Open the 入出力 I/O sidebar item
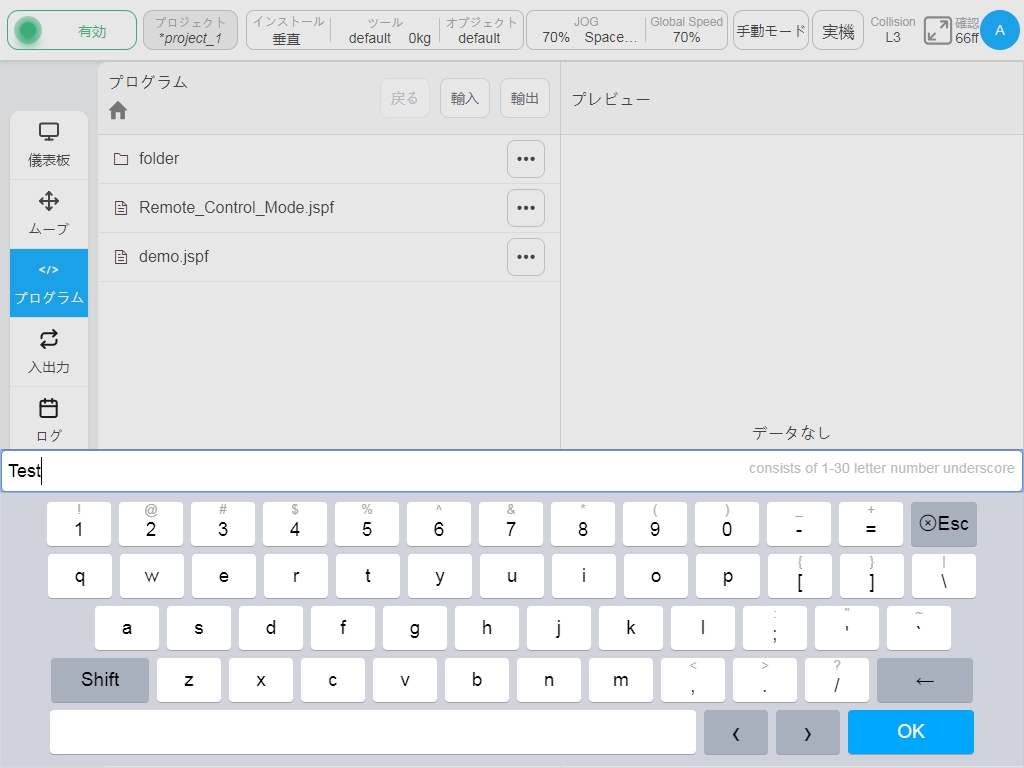The image size is (1024, 768). tap(49, 352)
